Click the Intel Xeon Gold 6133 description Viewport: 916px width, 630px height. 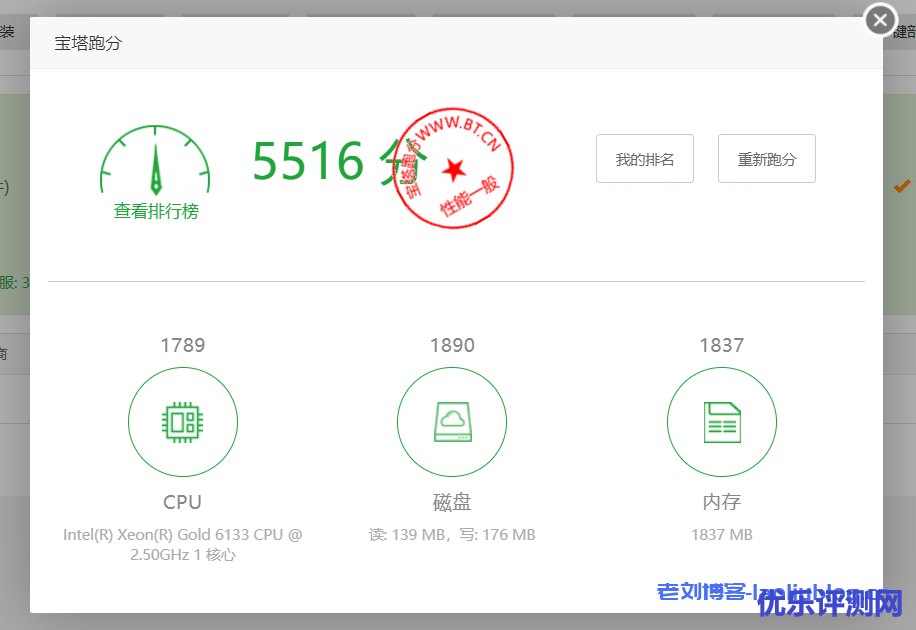[183, 545]
